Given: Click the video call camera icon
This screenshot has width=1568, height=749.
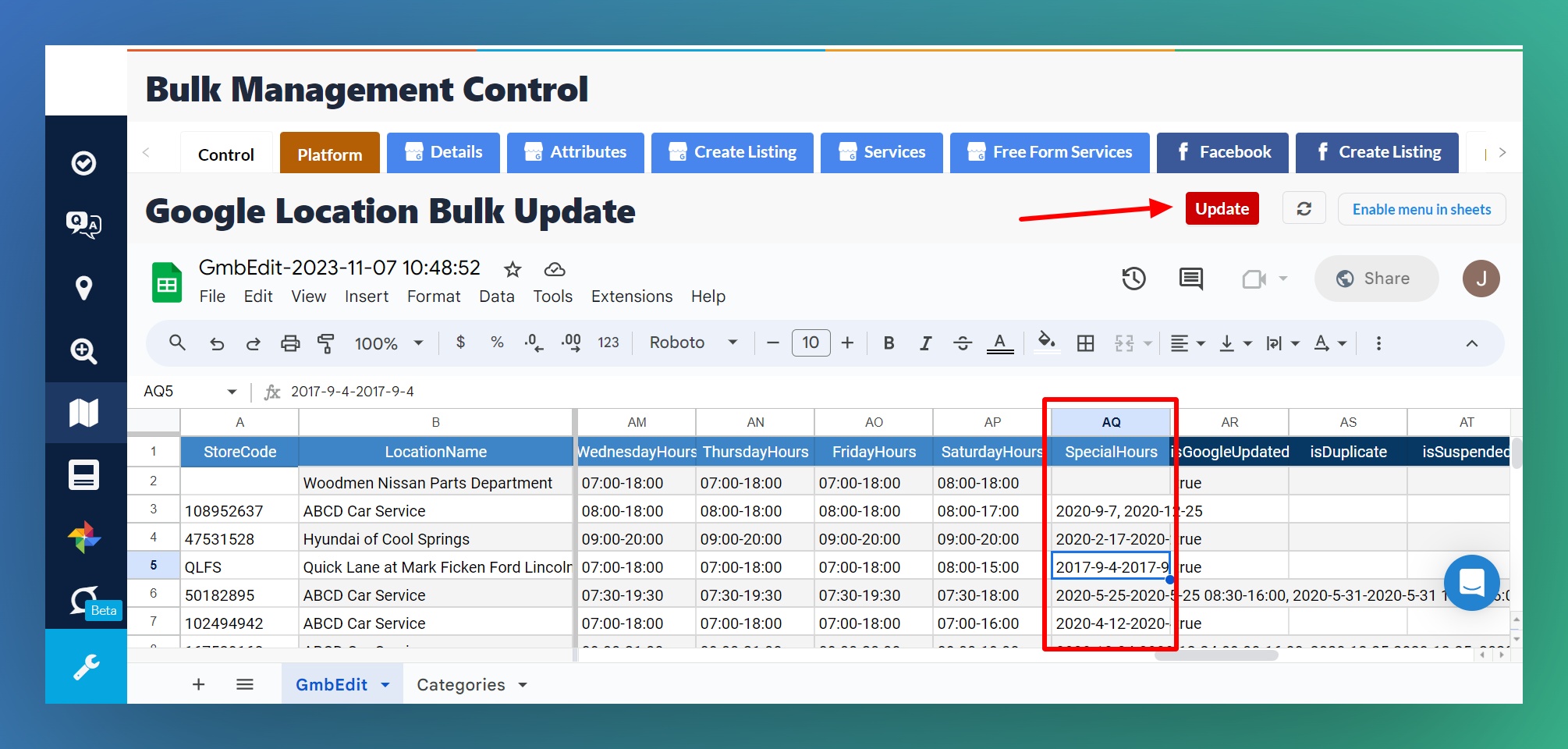Looking at the screenshot, I should [x=1254, y=279].
